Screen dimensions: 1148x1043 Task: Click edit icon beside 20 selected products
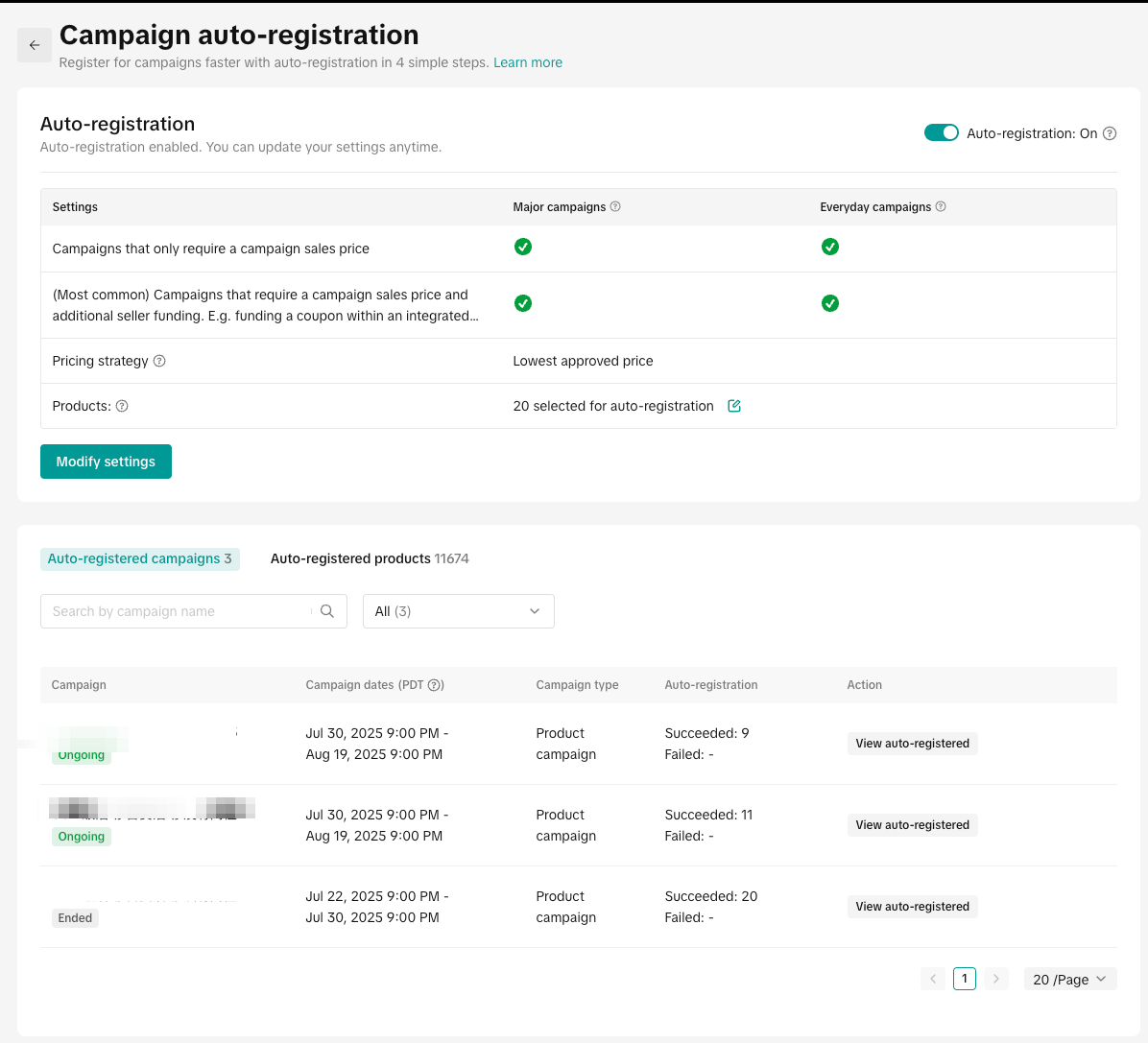coord(734,406)
